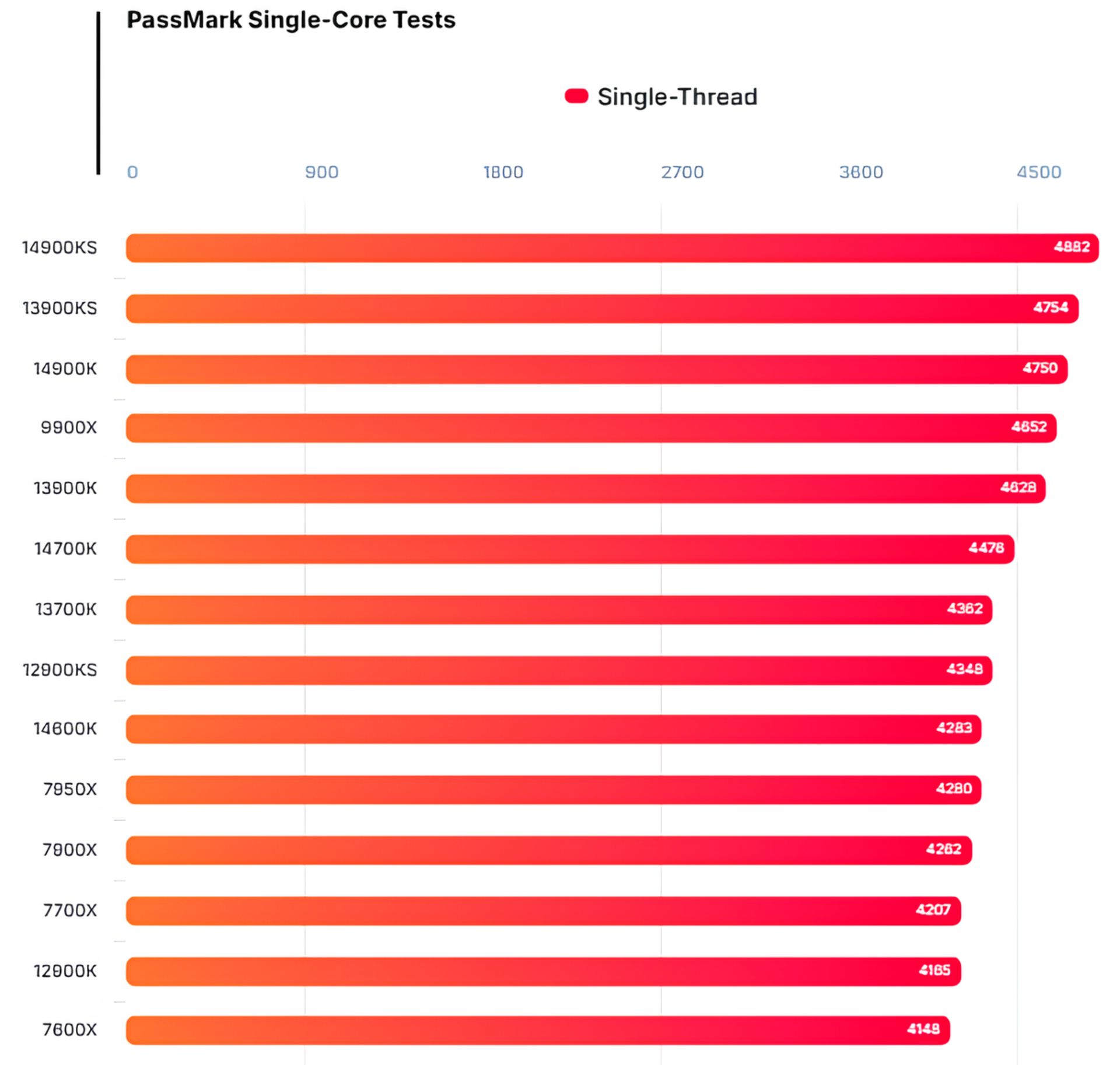Image resolution: width=1120 pixels, height=1065 pixels.
Task: Click the 14700K processor label
Action: click(x=65, y=549)
